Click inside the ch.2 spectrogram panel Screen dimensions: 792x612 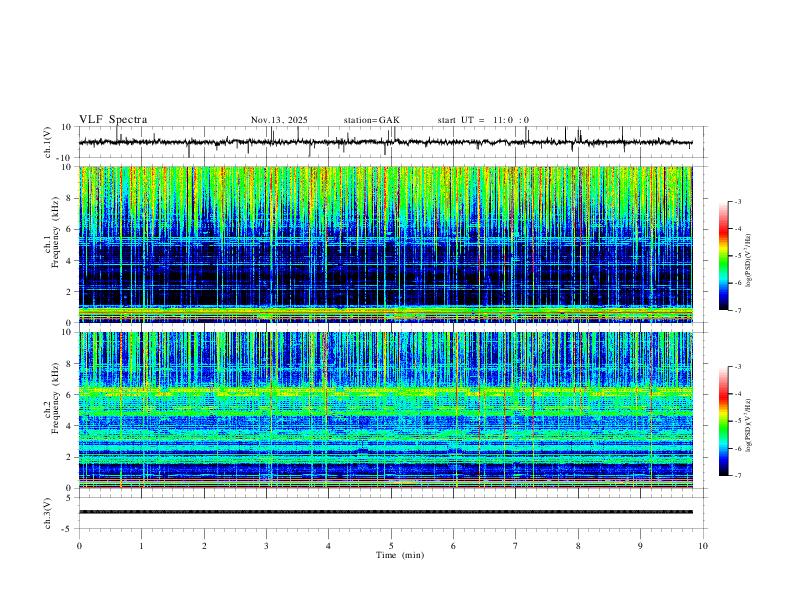(x=385, y=410)
